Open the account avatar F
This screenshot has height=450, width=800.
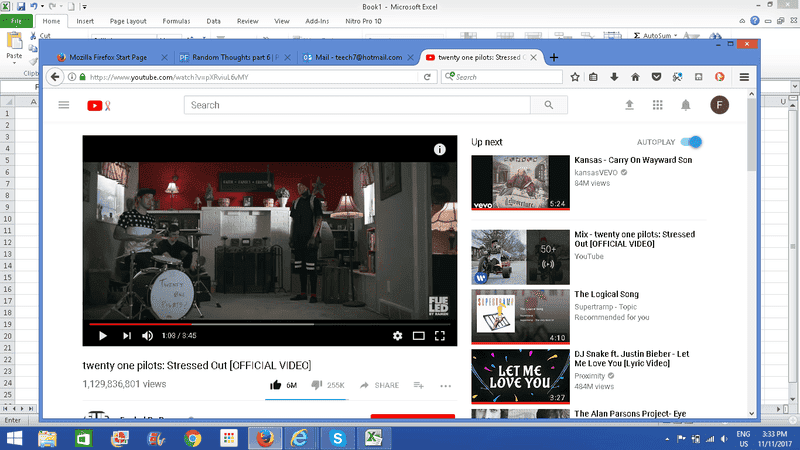[x=719, y=105]
